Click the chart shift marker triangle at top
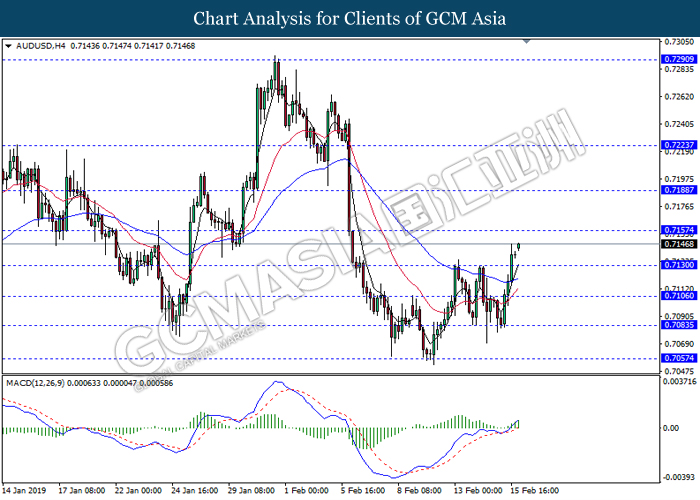 (x=527, y=41)
